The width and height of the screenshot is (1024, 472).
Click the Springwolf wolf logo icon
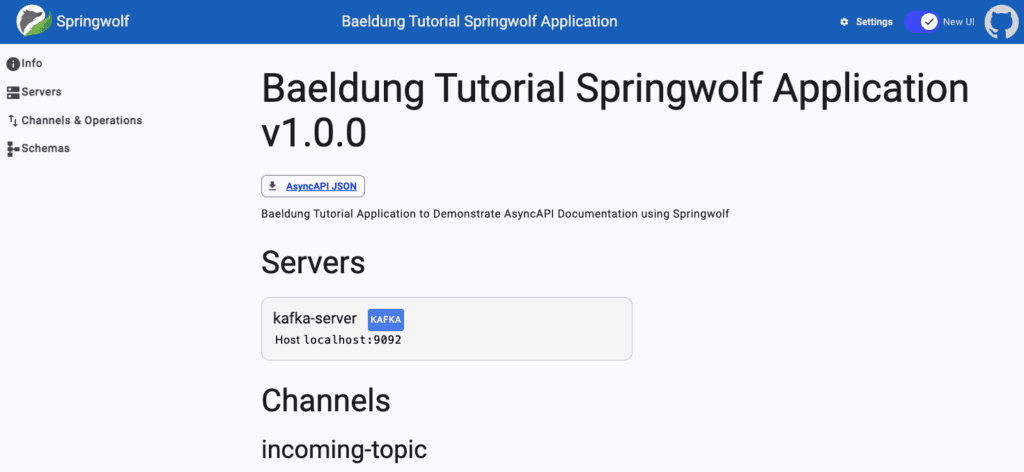(33, 22)
